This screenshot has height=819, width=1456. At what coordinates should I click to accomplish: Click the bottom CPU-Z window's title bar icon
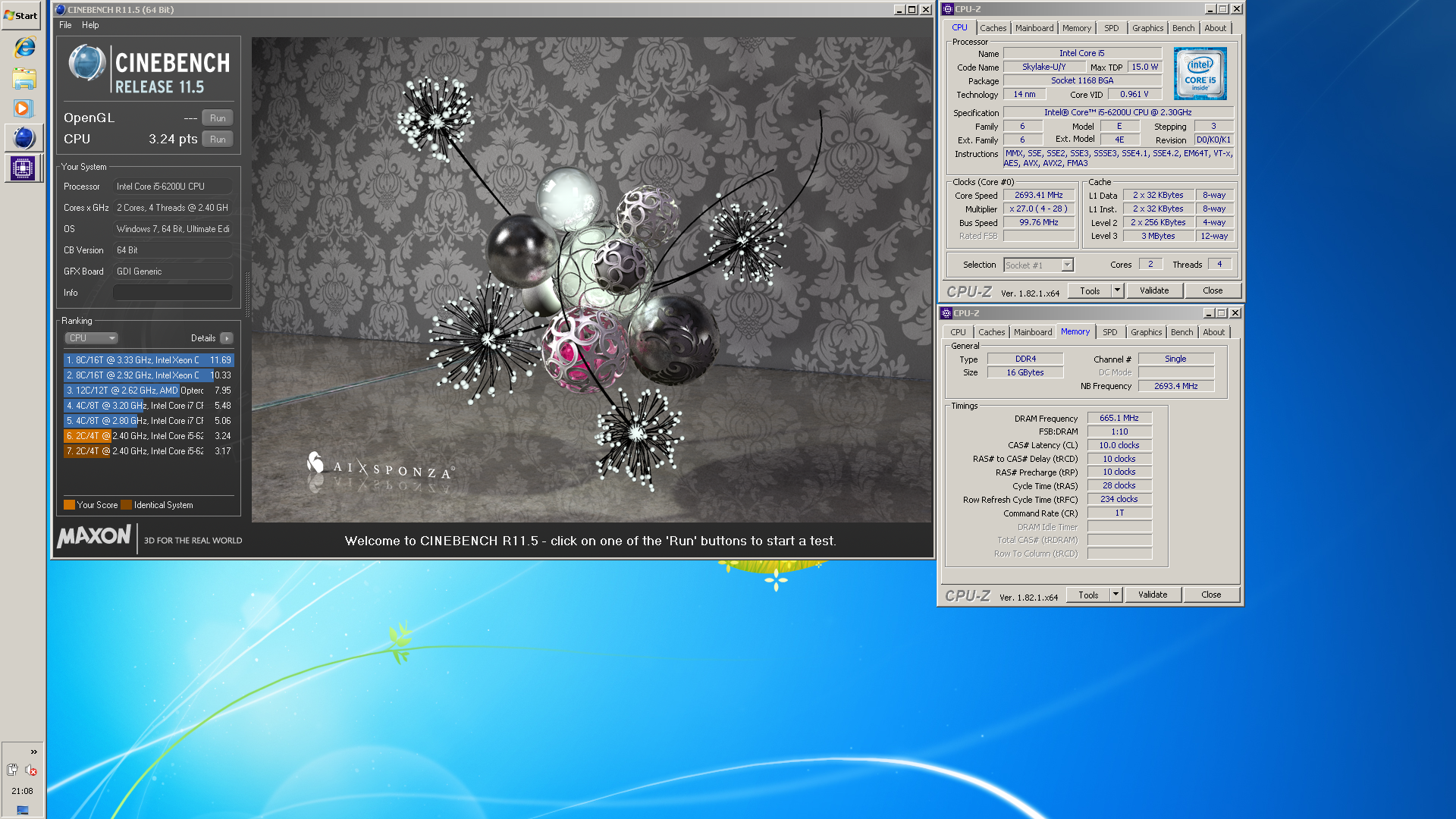pyautogui.click(x=946, y=313)
